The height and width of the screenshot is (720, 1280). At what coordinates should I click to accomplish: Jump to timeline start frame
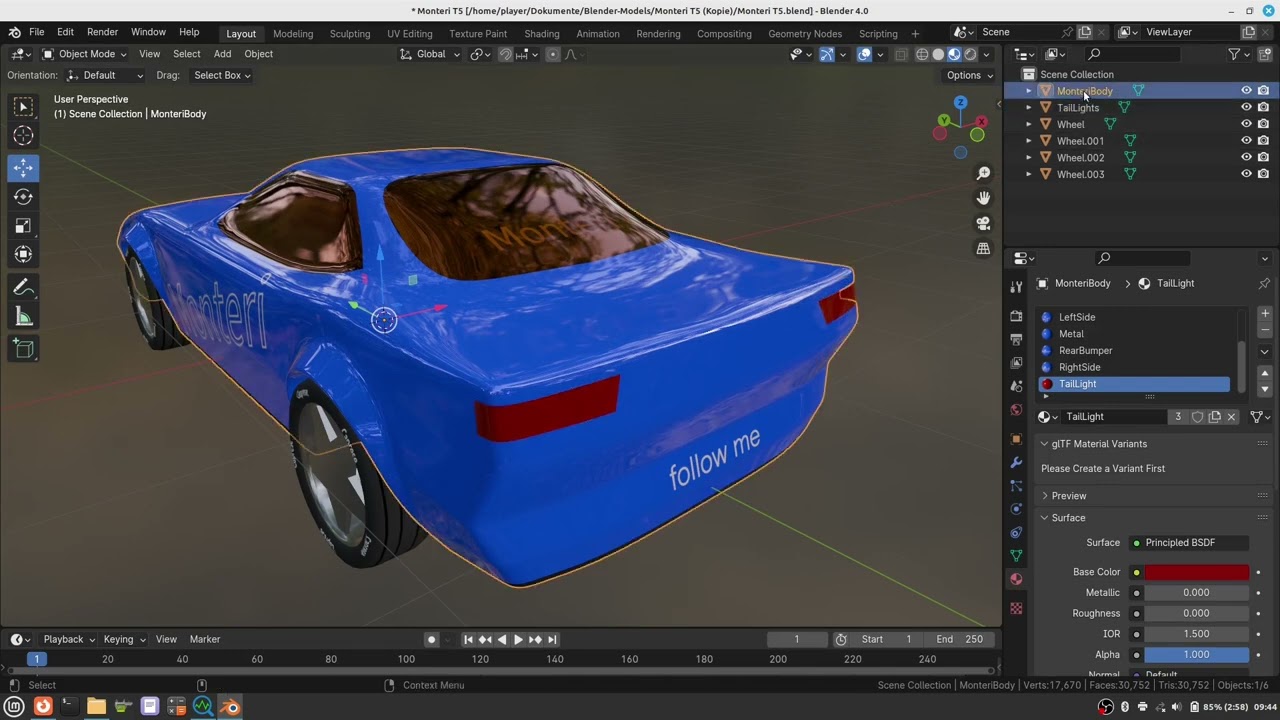pyautogui.click(x=468, y=639)
